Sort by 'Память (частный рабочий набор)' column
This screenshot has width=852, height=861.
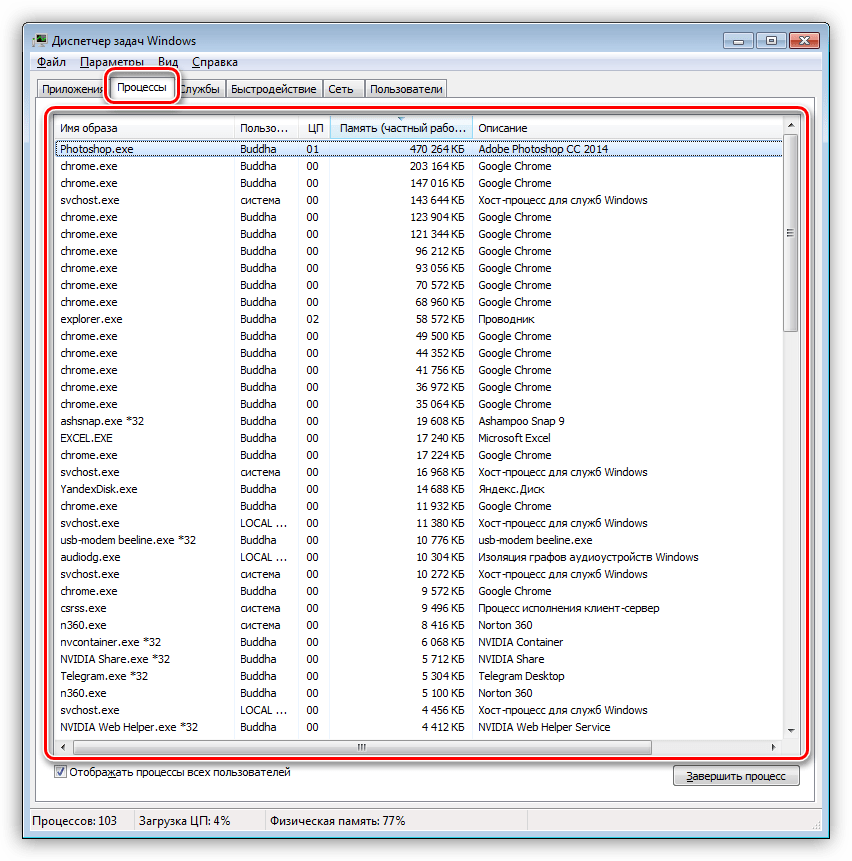tap(401, 128)
